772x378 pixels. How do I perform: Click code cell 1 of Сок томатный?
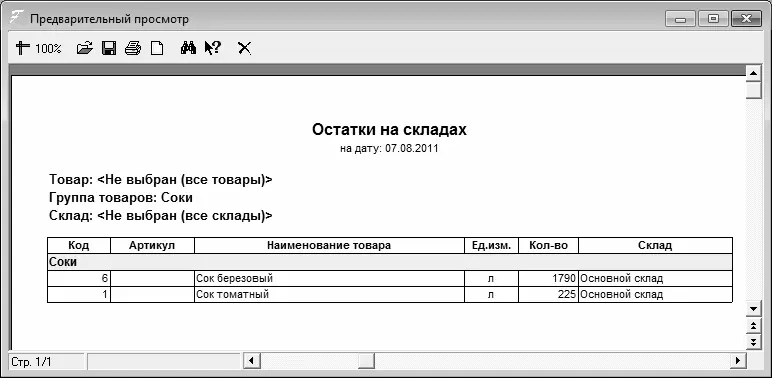click(79, 295)
